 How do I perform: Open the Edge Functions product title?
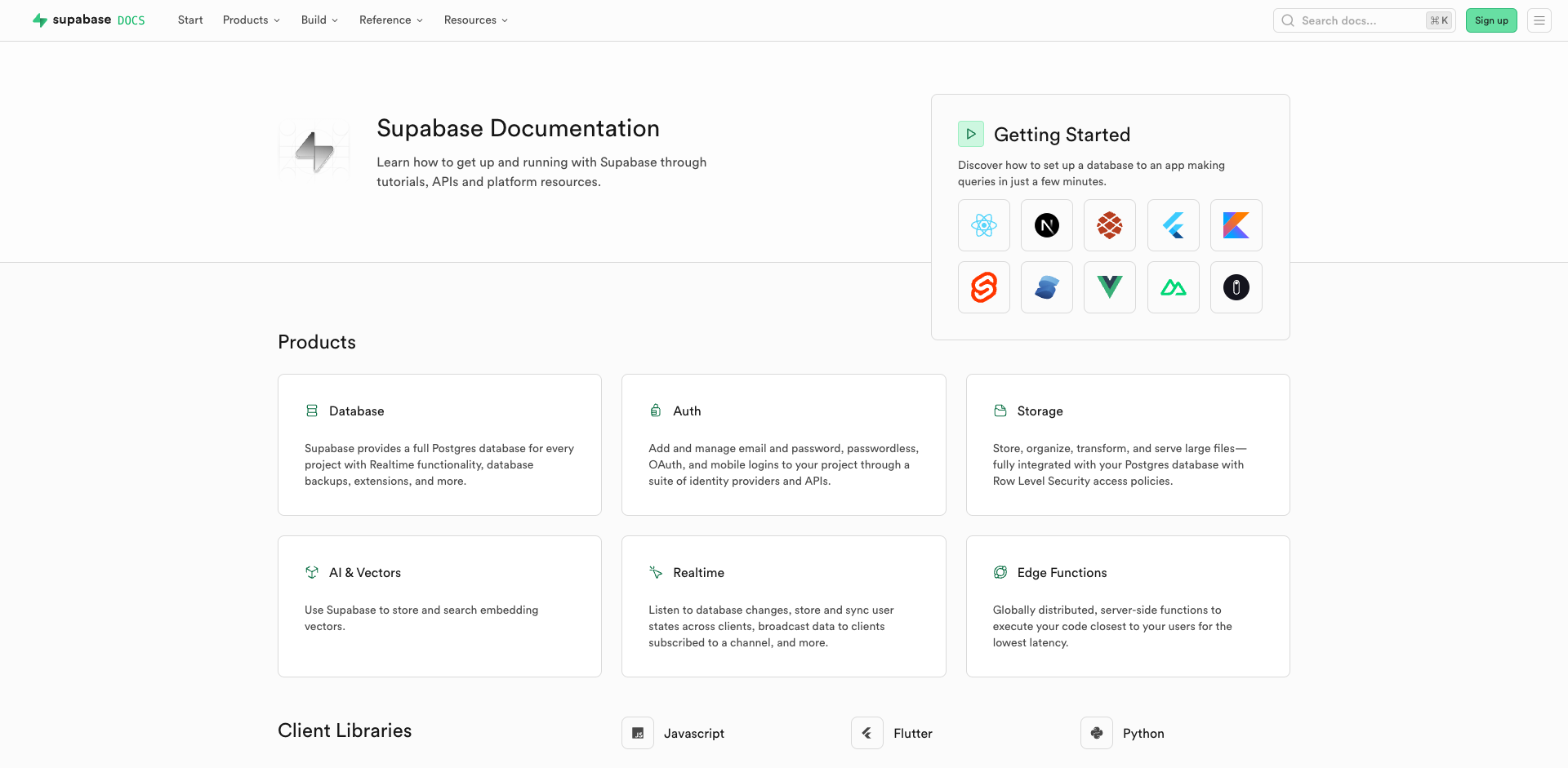click(1062, 573)
